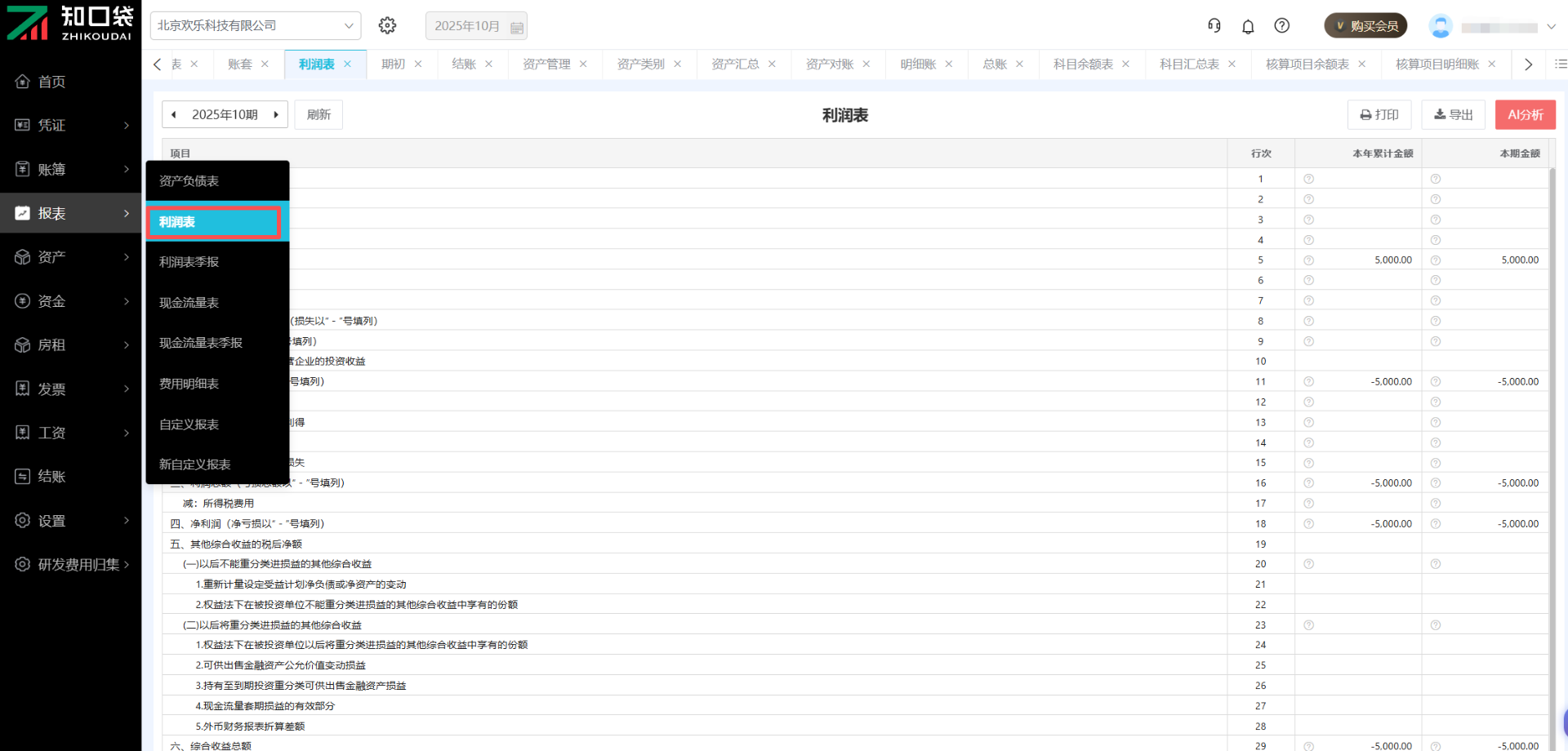The image size is (1568, 751).
Task: Open customer service headset icon
Action: [1214, 26]
